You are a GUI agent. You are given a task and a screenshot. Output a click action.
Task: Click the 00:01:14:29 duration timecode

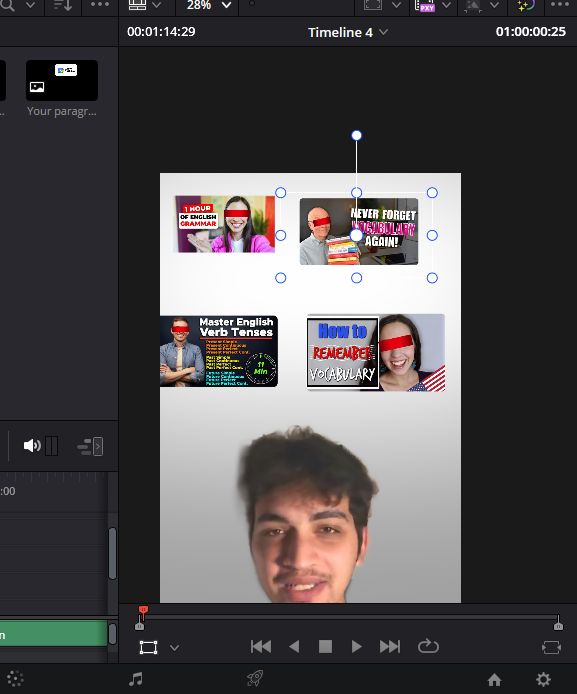pos(161,32)
